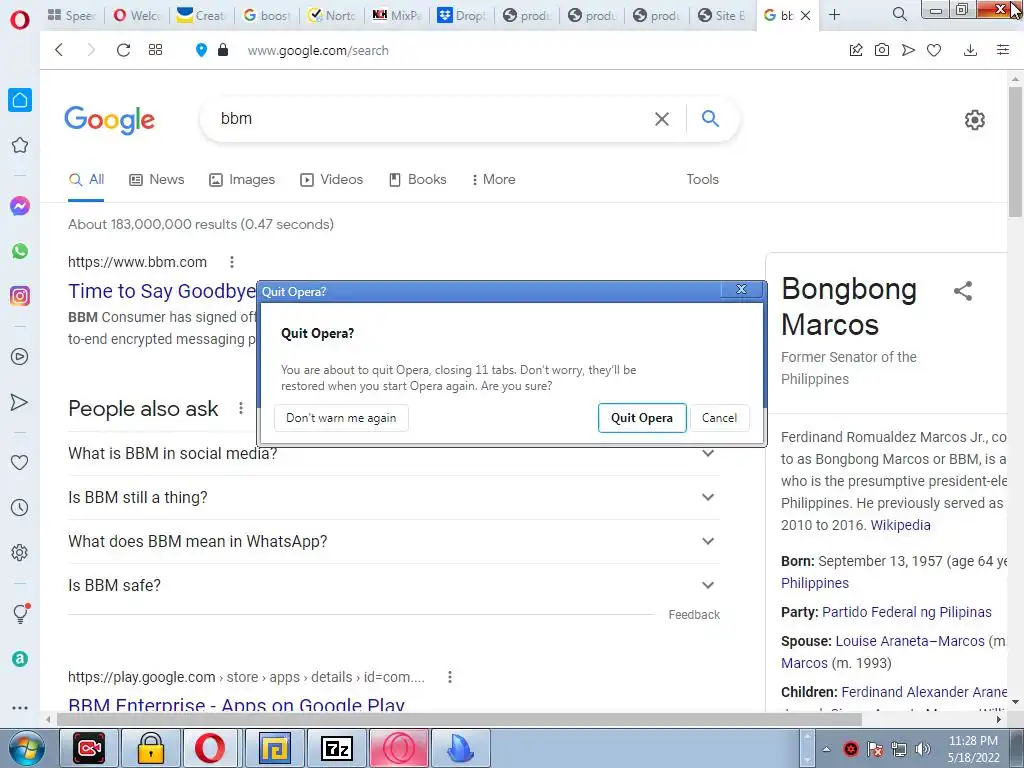Select the Videos search tab

331,179
